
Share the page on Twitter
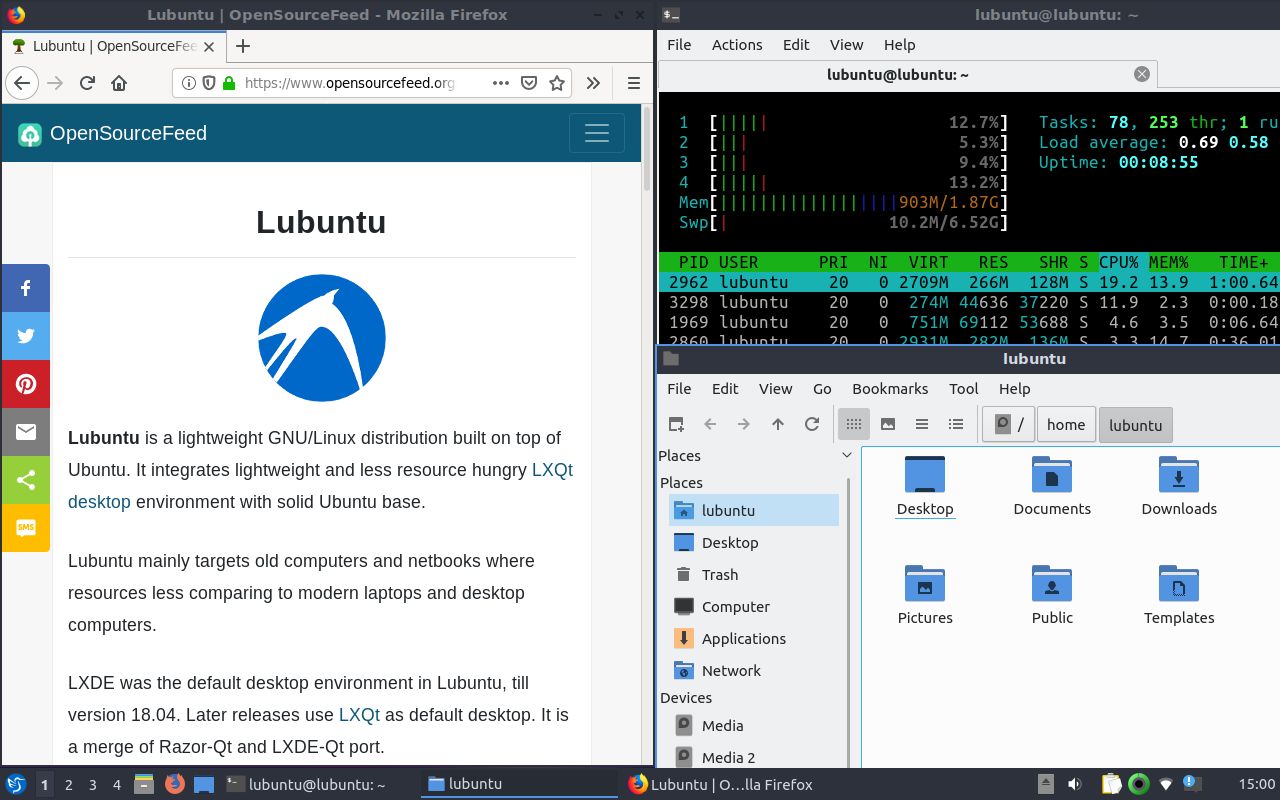[26, 336]
